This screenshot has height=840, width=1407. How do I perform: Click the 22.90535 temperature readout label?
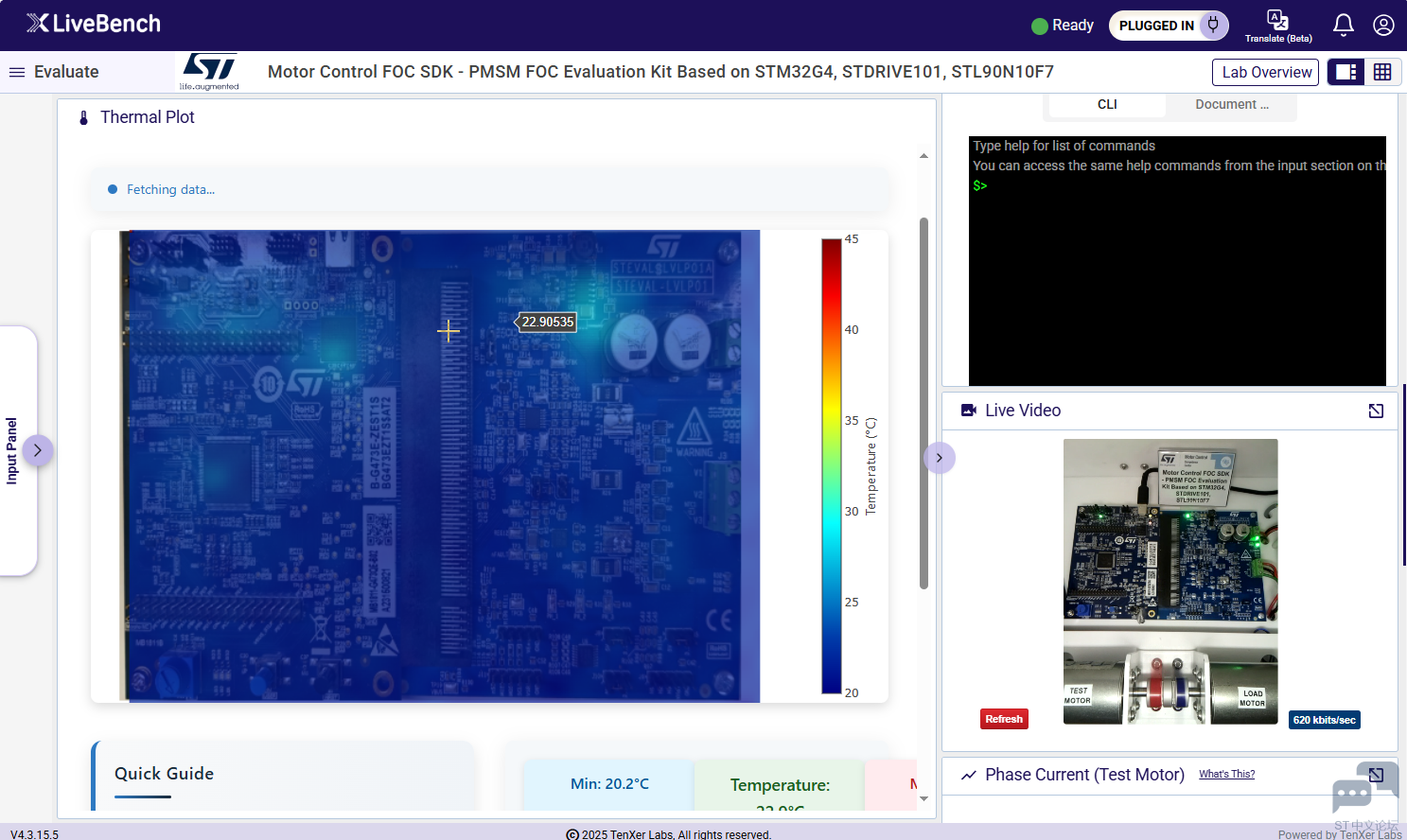pos(546,322)
